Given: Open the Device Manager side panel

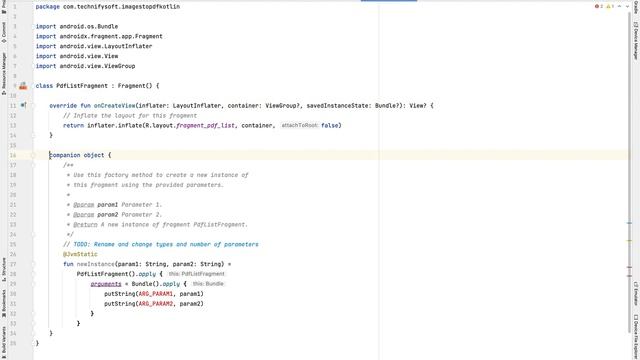Looking at the screenshot, I should (x=636, y=40).
